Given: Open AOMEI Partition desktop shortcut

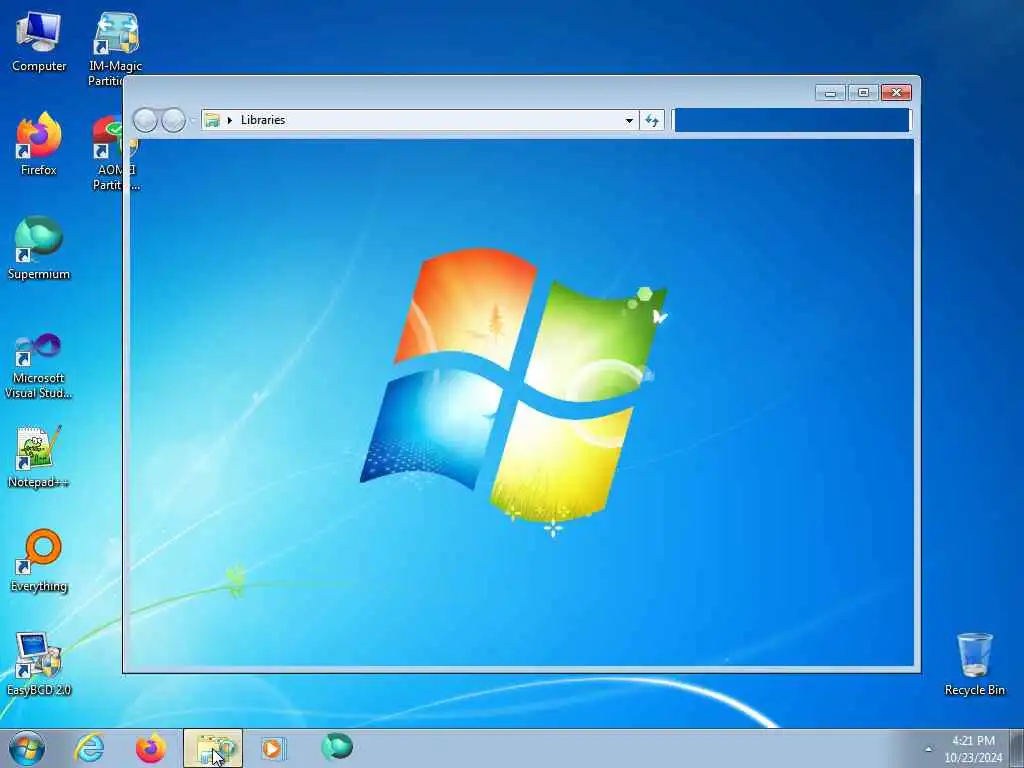Looking at the screenshot, I should (x=114, y=153).
